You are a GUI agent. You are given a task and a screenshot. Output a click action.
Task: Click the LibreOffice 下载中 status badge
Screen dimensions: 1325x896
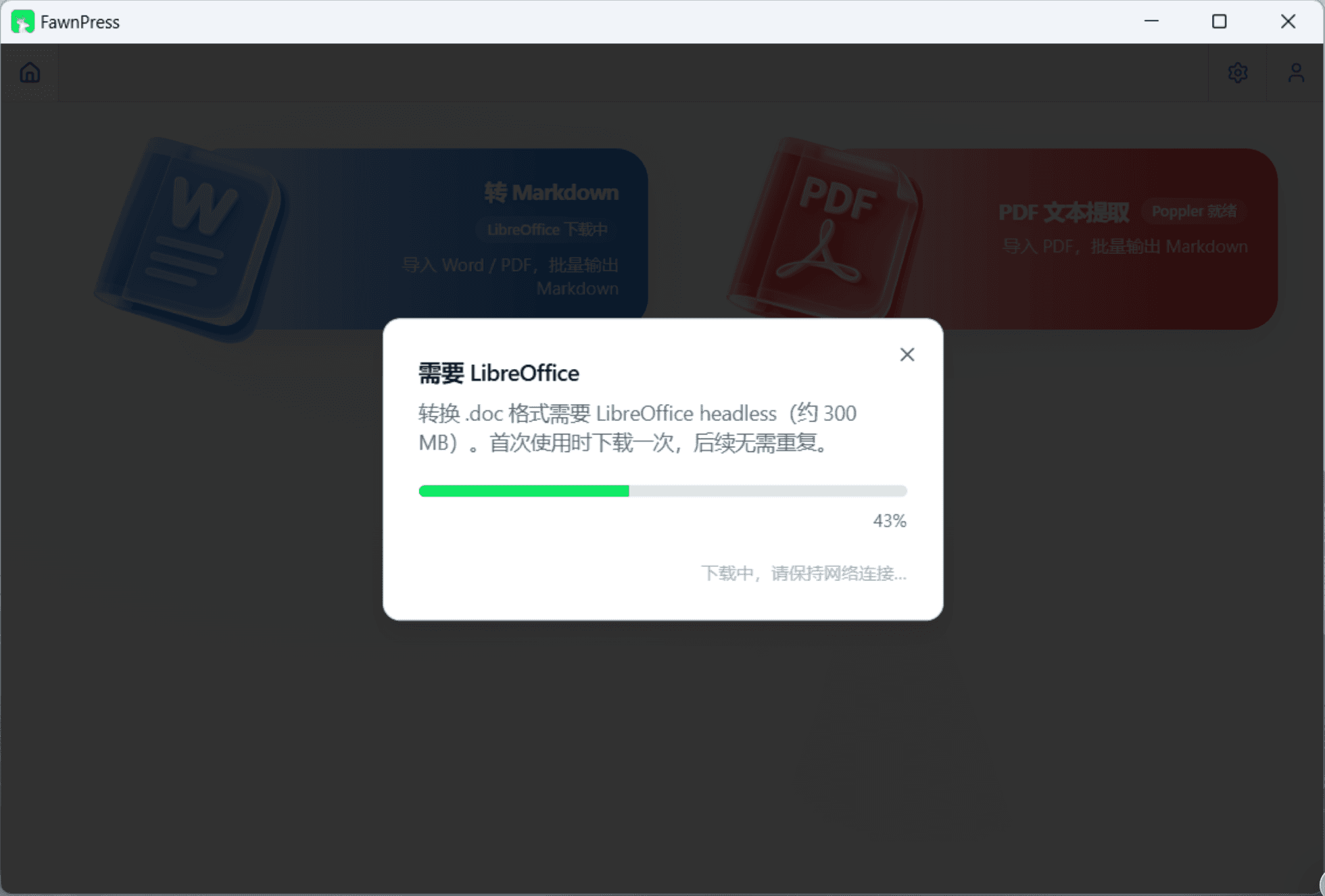pos(547,230)
